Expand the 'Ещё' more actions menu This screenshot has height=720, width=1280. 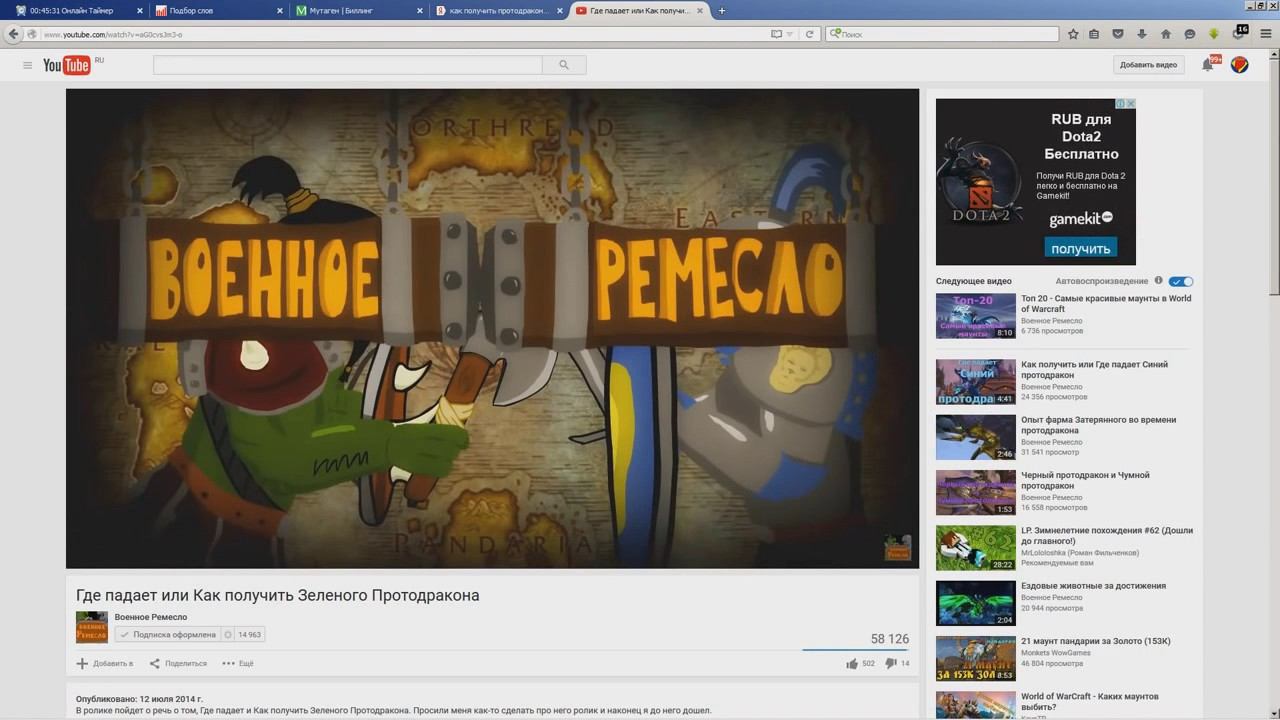tap(238, 663)
